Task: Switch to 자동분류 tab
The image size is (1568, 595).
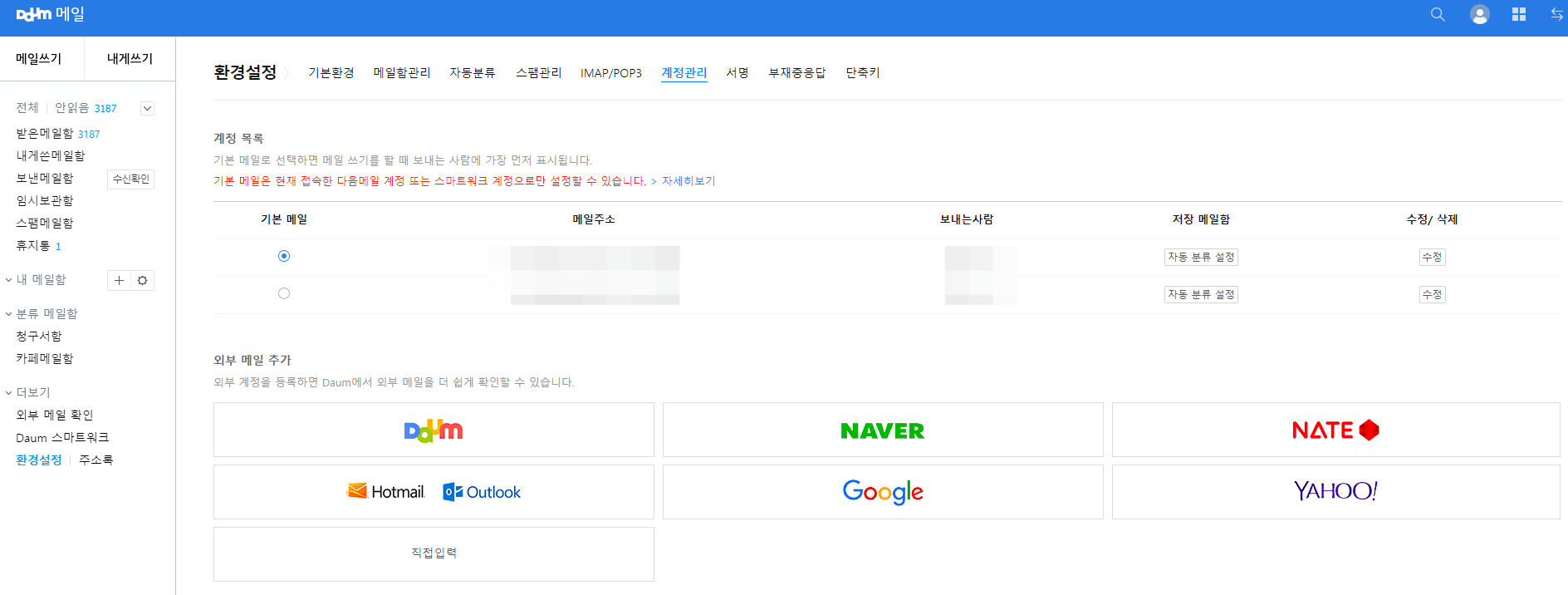Action: click(x=473, y=73)
